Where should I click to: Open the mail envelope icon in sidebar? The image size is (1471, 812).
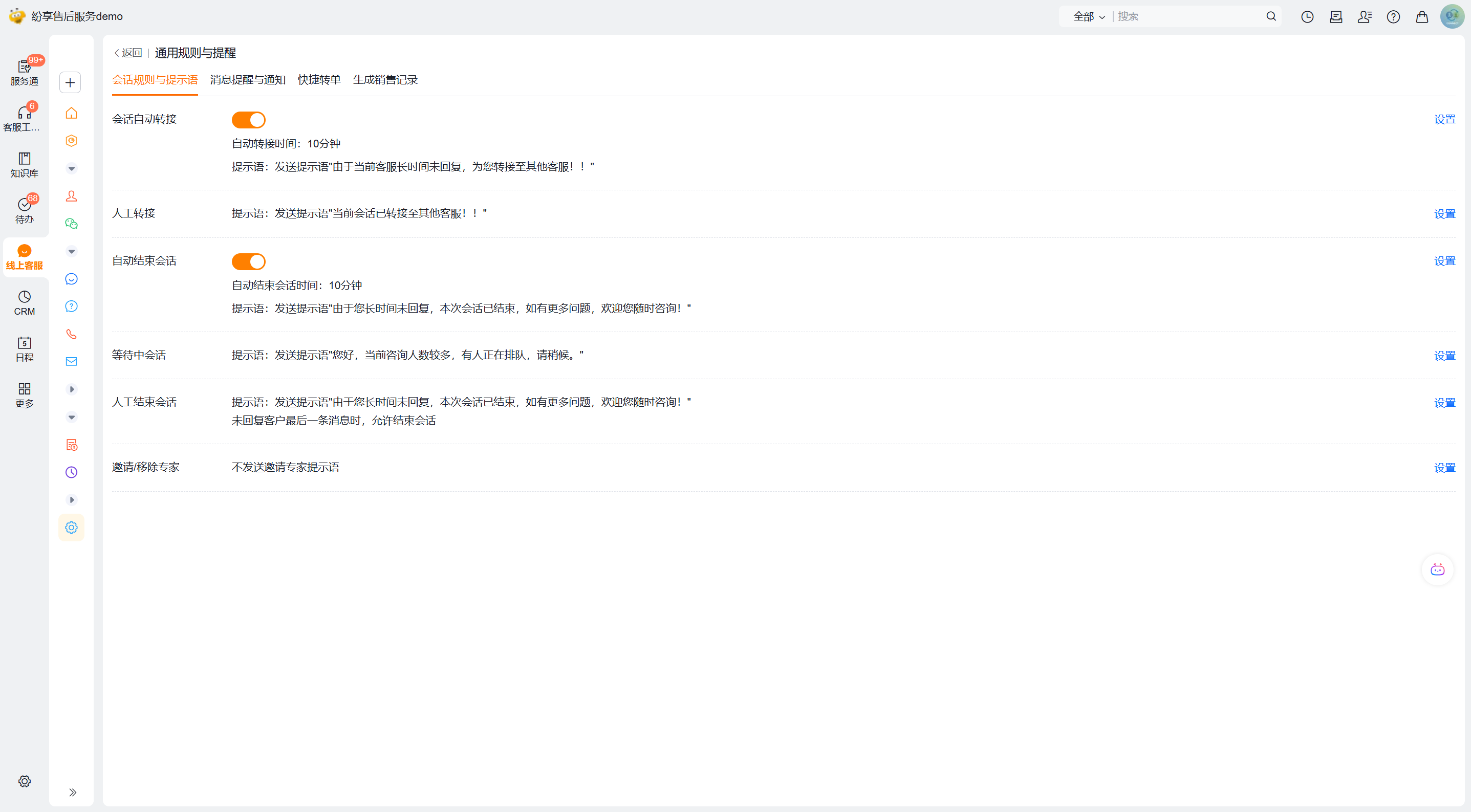71,361
